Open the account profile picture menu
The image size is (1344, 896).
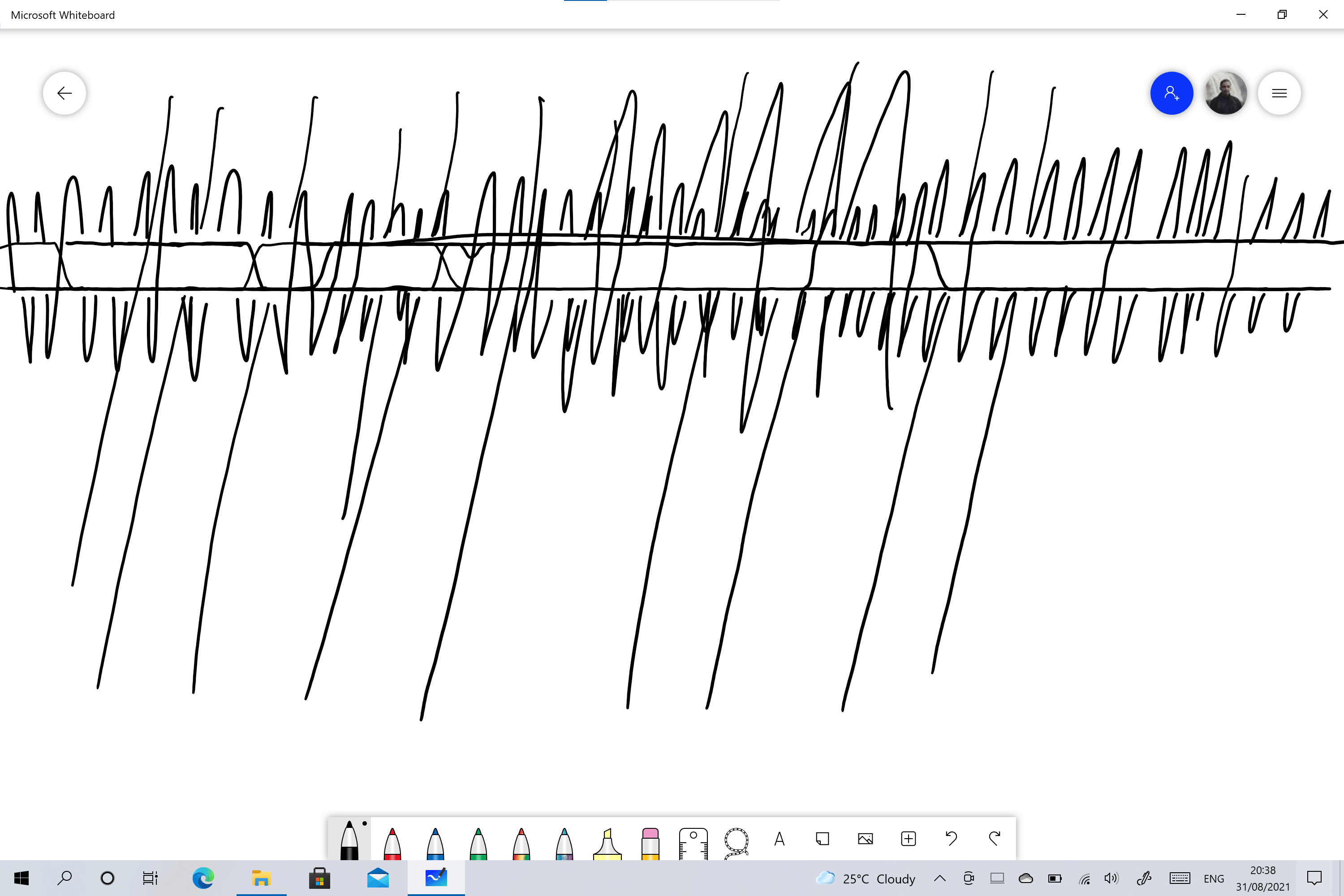pos(1225,93)
